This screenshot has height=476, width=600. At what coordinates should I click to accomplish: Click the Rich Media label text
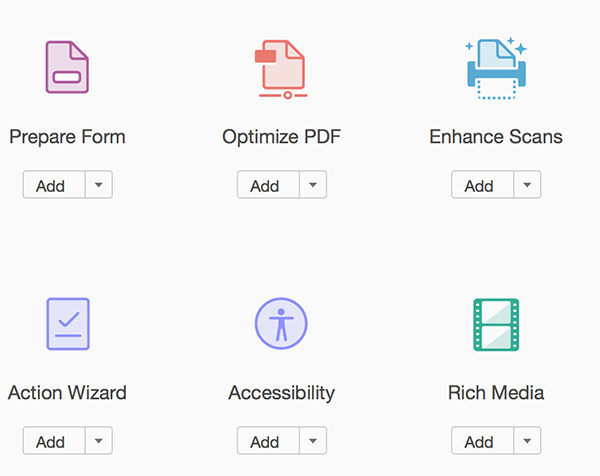496,393
